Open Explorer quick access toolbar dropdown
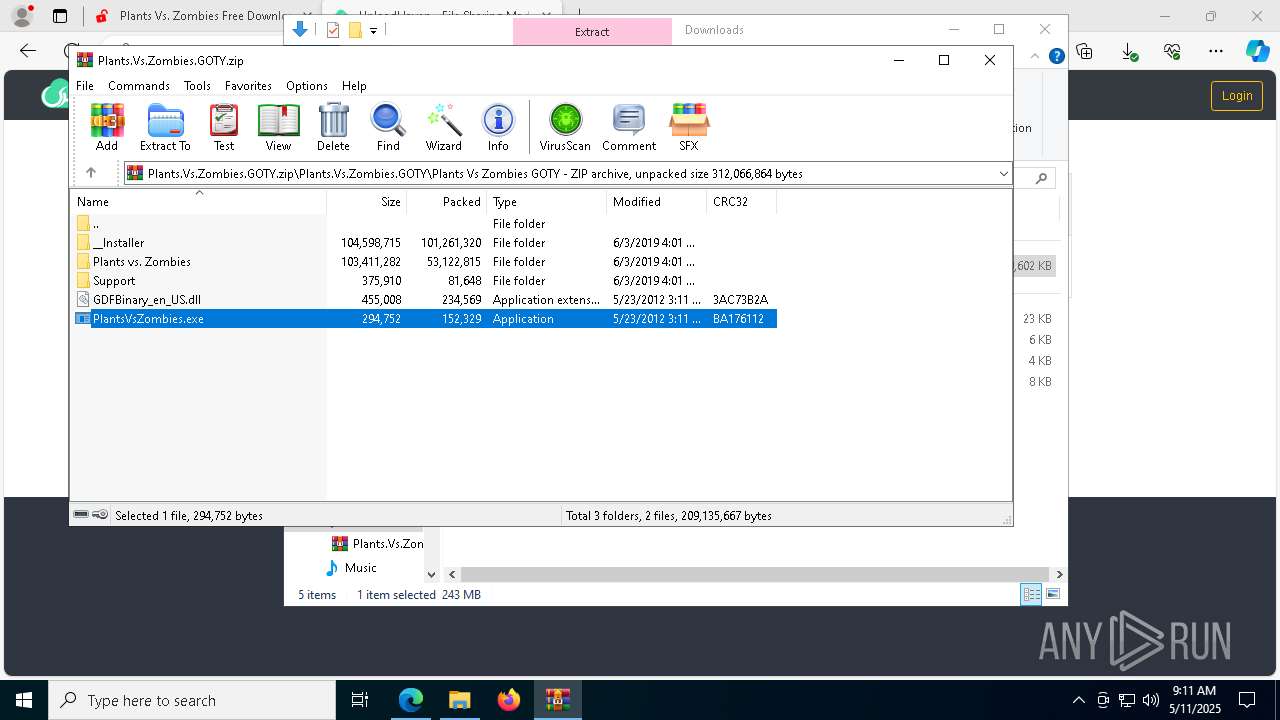This screenshot has height=720, width=1280. point(373,31)
